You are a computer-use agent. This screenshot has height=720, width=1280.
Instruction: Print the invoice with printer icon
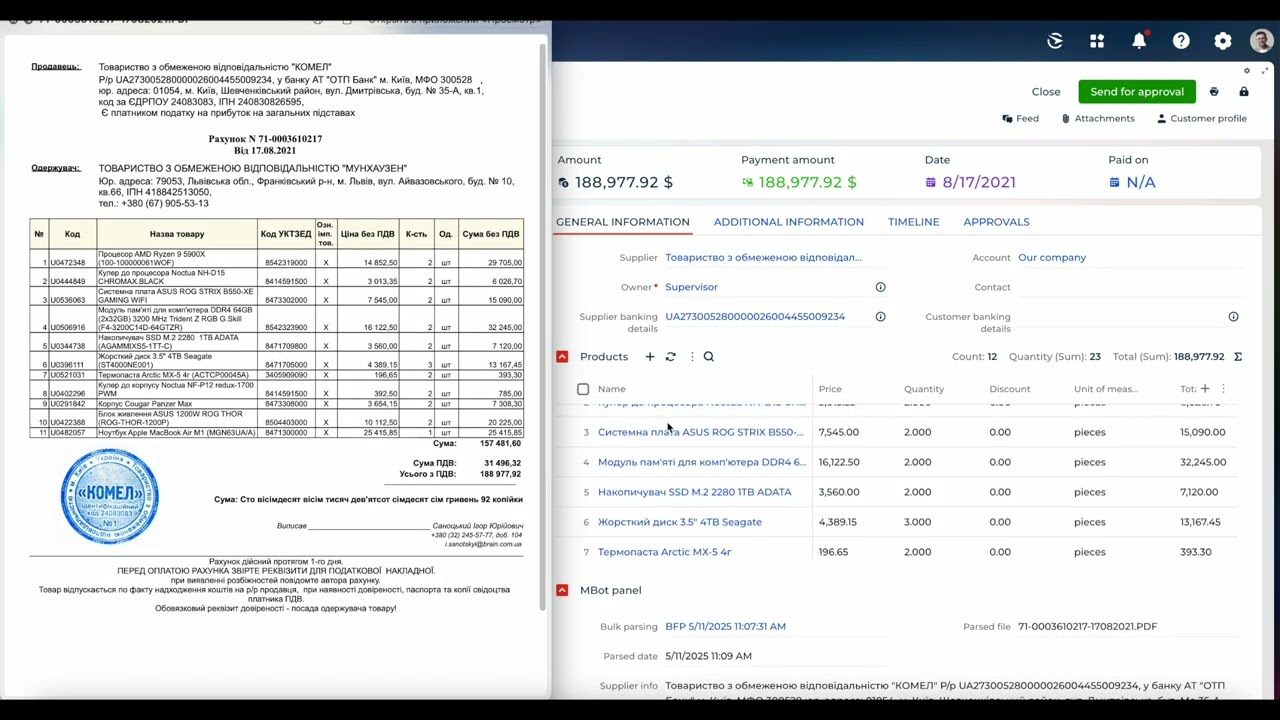tap(1214, 92)
